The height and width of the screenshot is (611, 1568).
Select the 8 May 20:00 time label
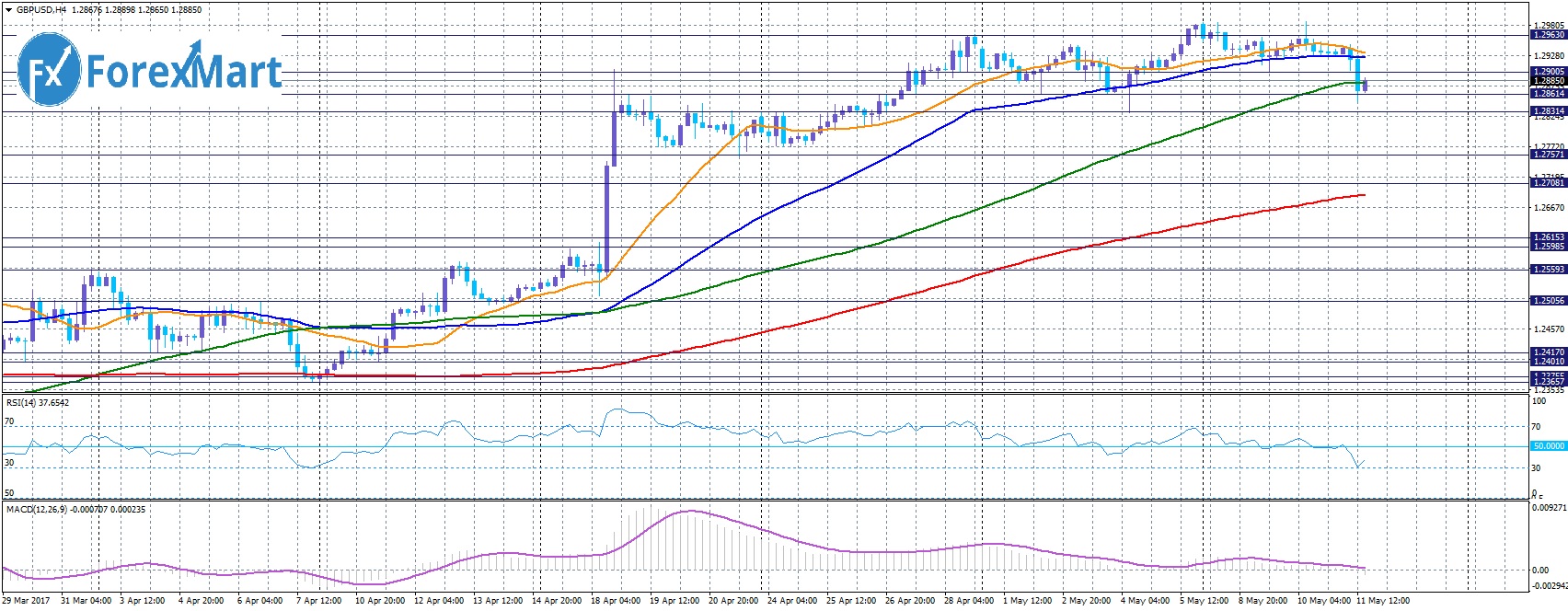1262,601
